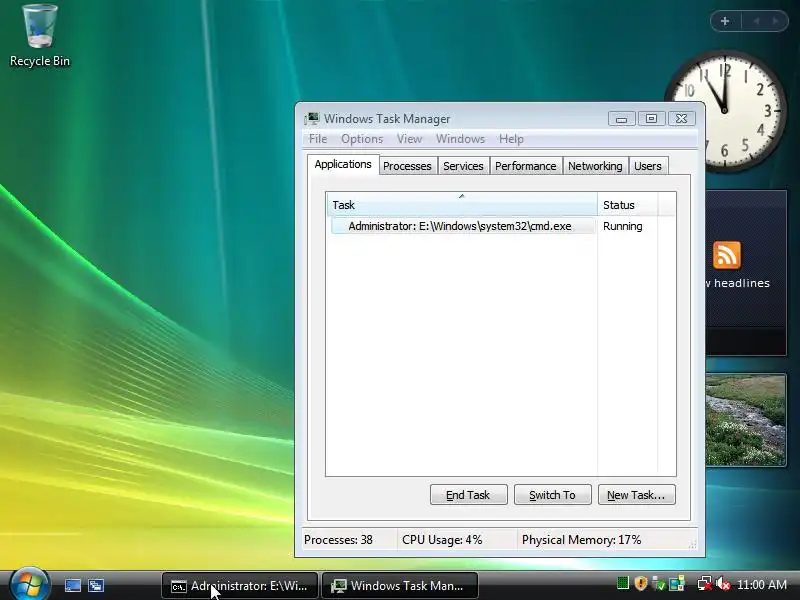Open the View menu
Viewport: 800px width, 600px height.
click(x=409, y=139)
